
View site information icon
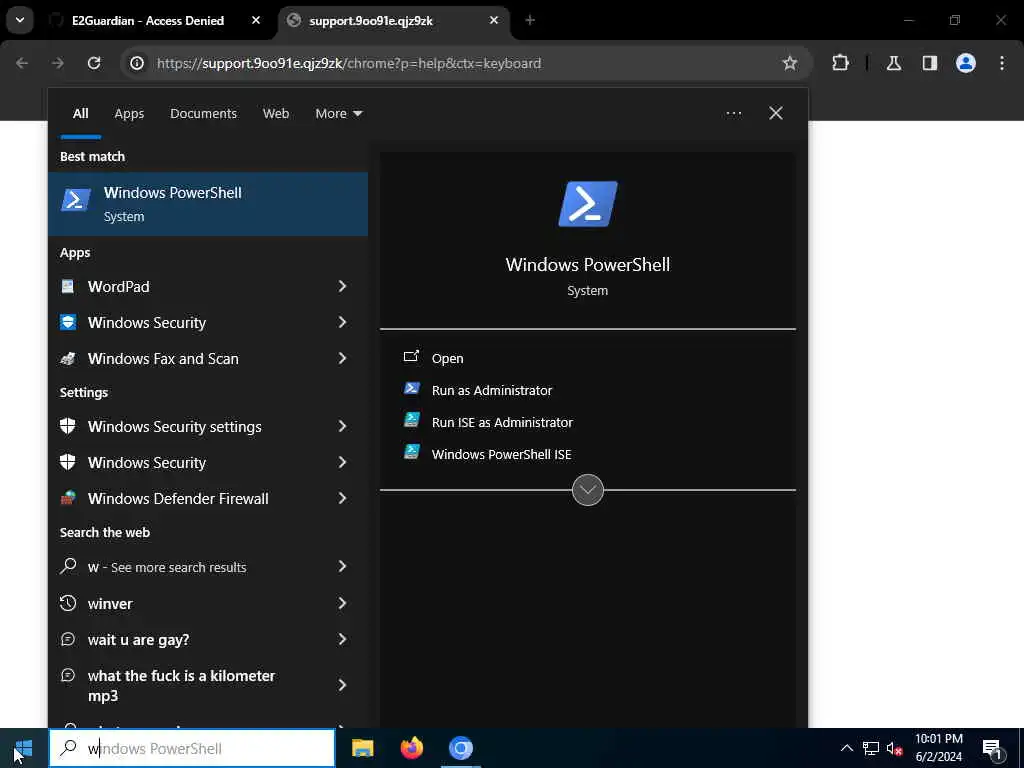tap(137, 63)
